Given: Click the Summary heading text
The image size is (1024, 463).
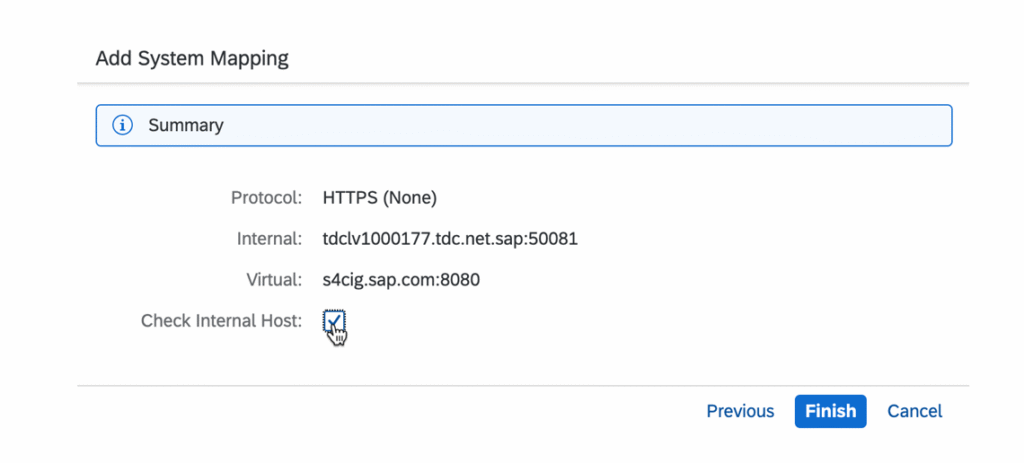Looking at the screenshot, I should pos(186,126).
